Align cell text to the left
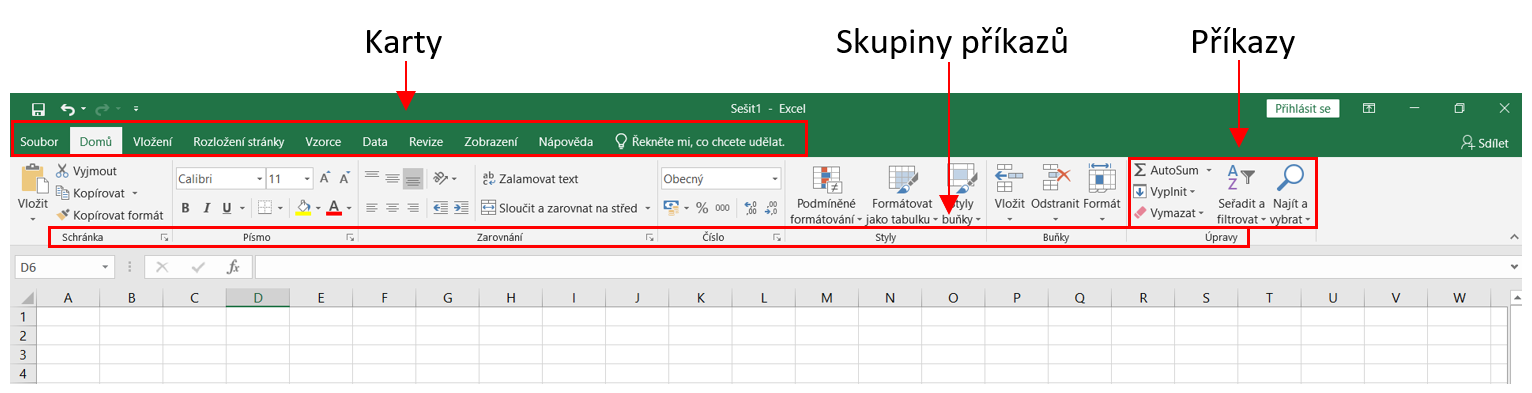This screenshot has height=393, width=1532. pyautogui.click(x=372, y=208)
